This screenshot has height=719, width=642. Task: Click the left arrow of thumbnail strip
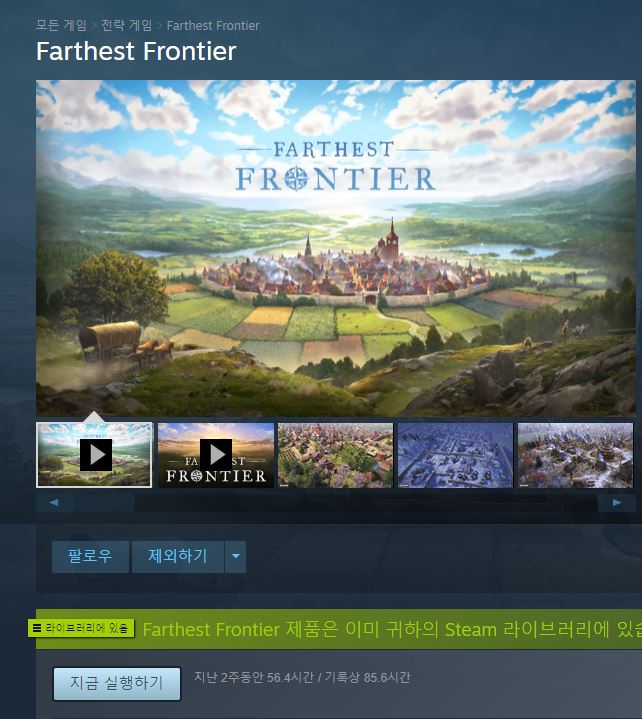tap(54, 503)
